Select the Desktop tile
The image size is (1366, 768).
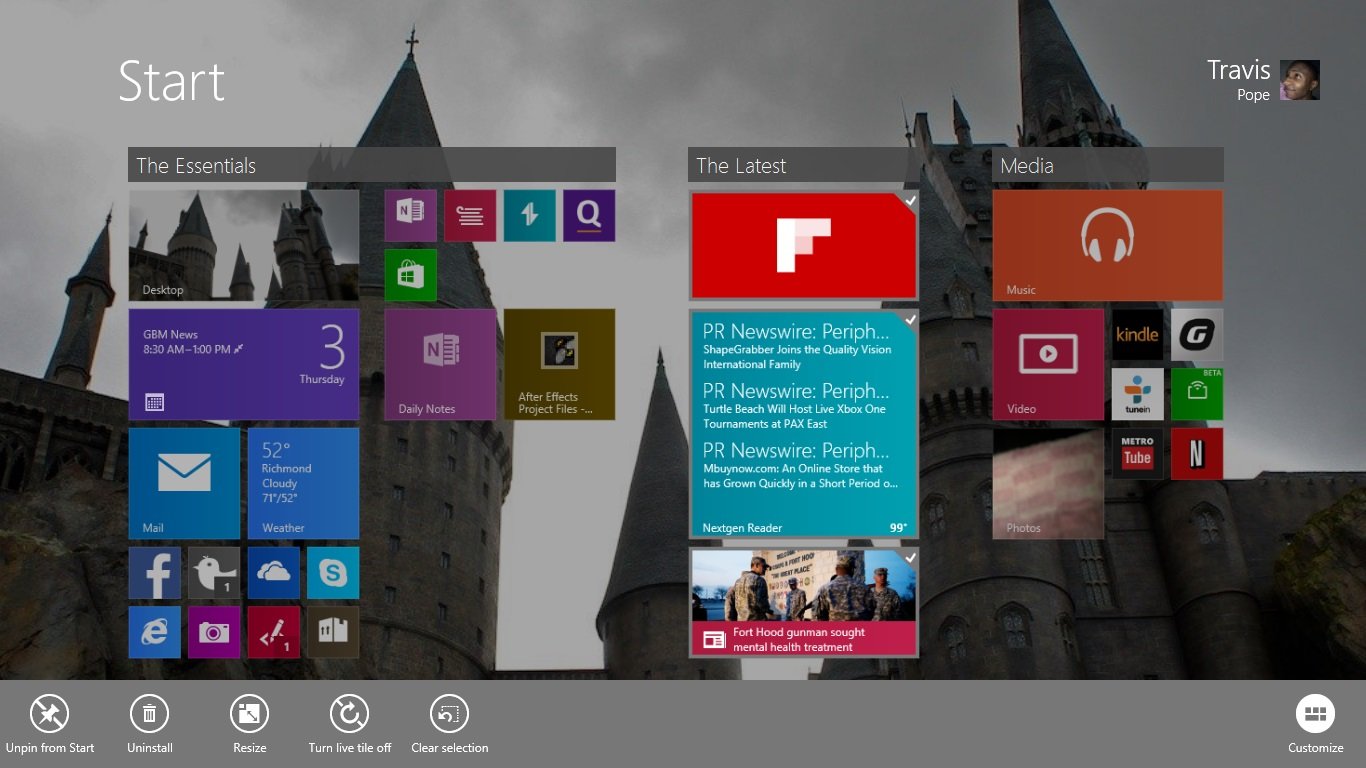pyautogui.click(x=244, y=245)
